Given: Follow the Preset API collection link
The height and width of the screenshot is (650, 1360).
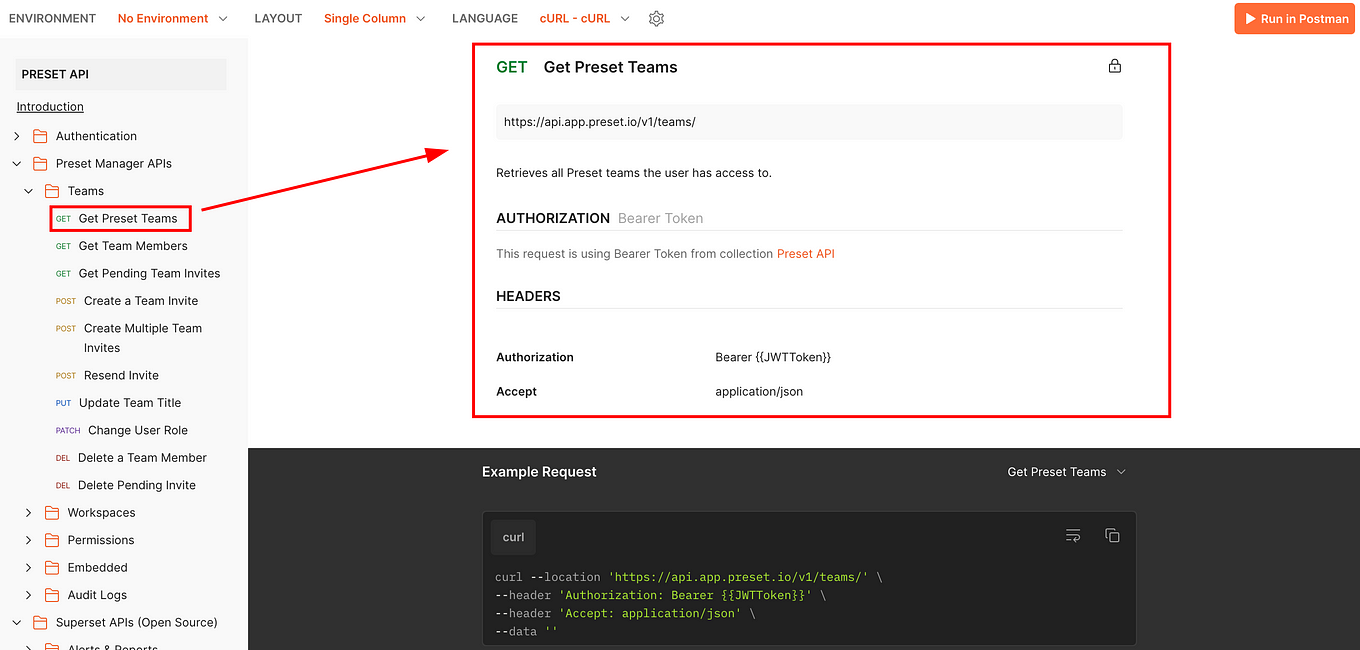Looking at the screenshot, I should click(x=805, y=254).
